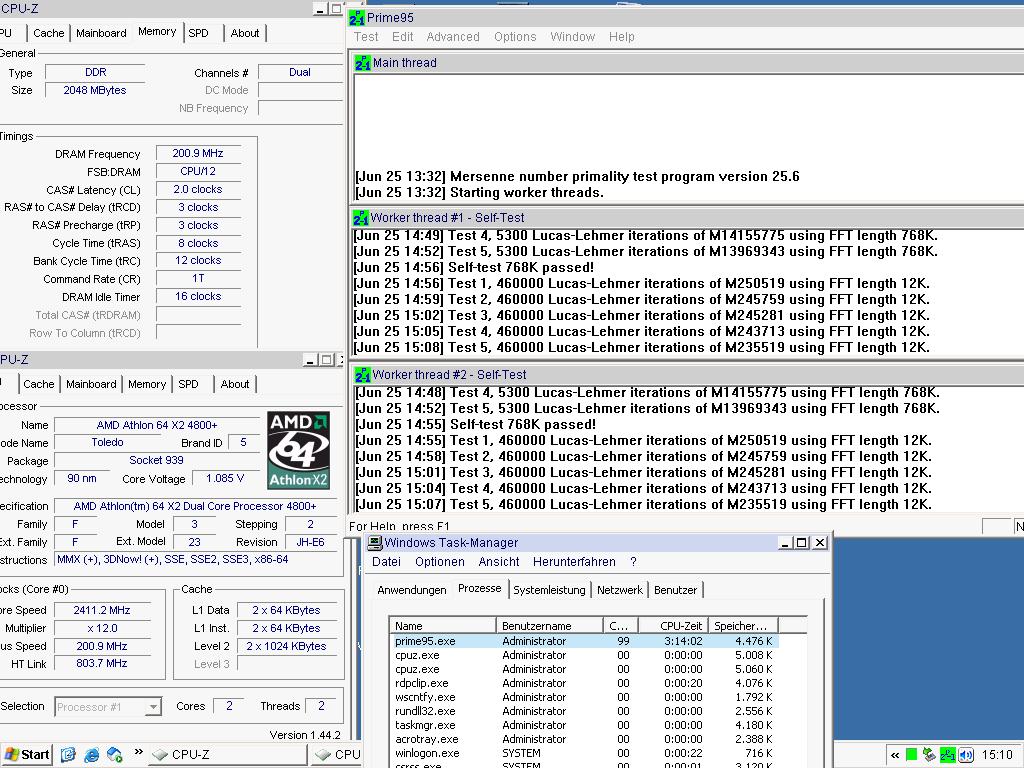Open the Start menu
This screenshot has width=1024, height=768.
click(x=26, y=755)
